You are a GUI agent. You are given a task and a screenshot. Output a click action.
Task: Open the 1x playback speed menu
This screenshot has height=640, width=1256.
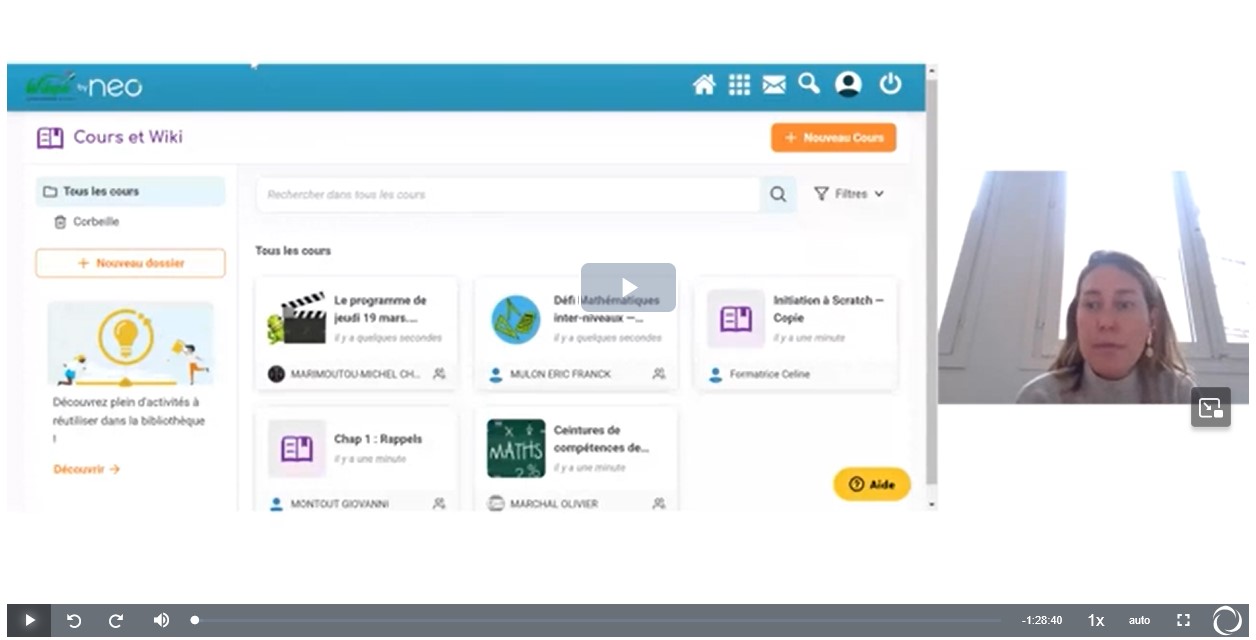[x=1096, y=620]
